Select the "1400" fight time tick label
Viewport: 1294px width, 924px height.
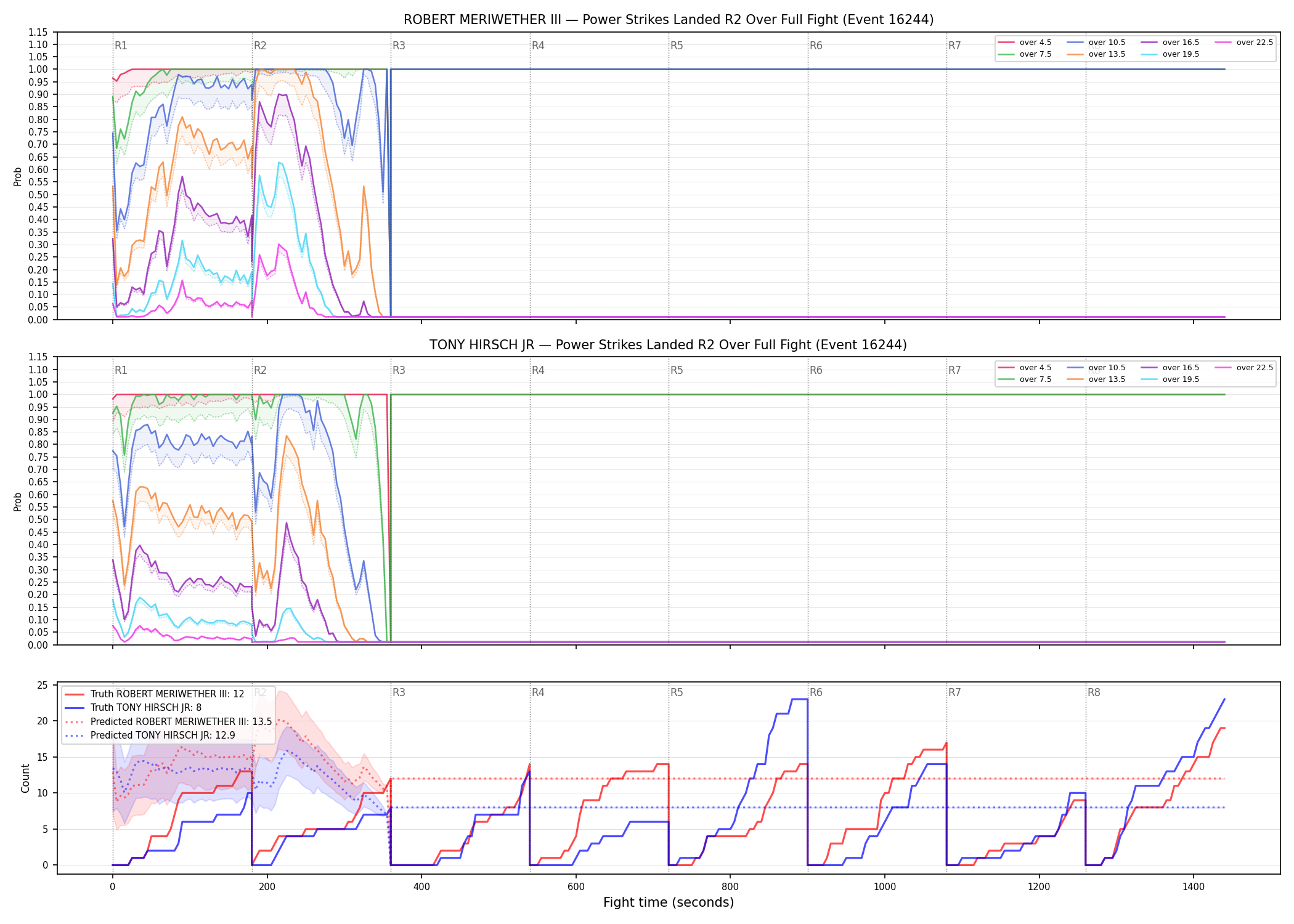(1194, 887)
